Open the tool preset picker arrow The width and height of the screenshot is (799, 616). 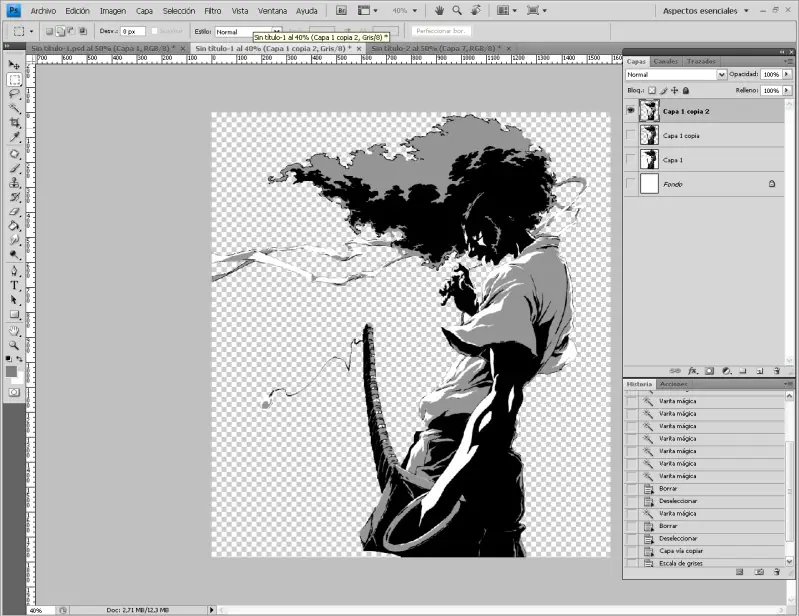coord(31,32)
